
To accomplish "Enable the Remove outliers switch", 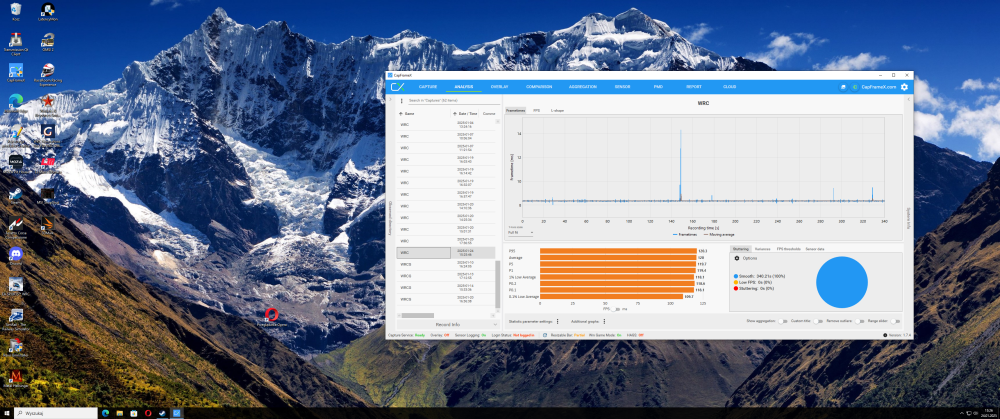I will click(860, 321).
